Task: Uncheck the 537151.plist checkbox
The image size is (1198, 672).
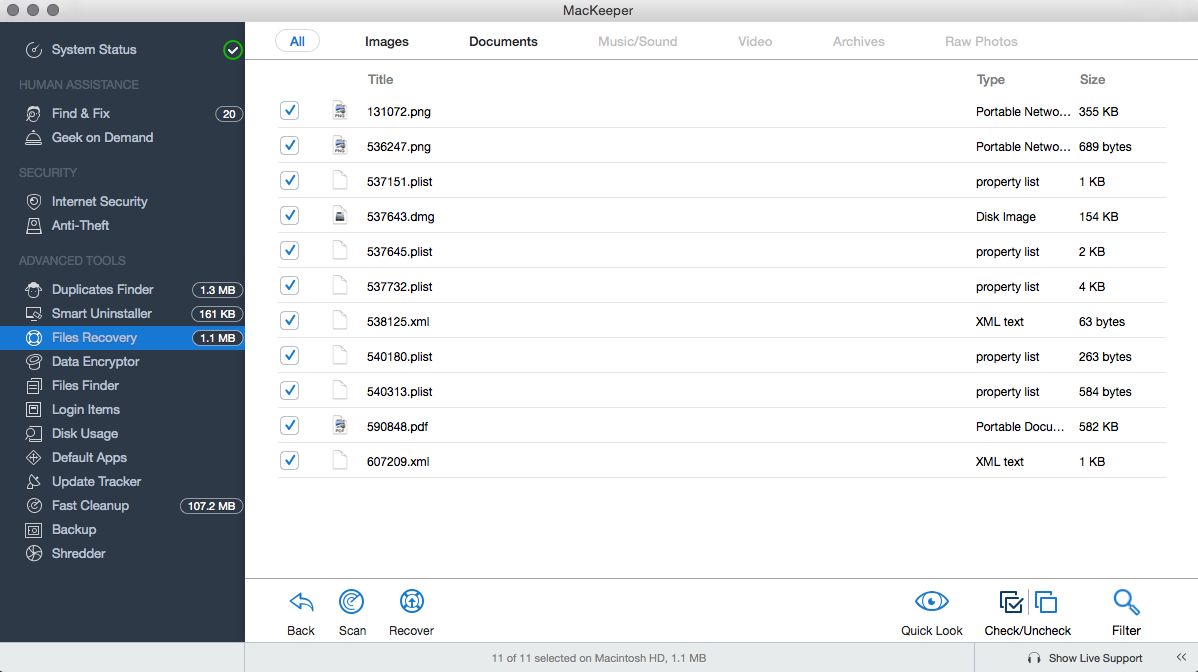Action: coord(290,181)
